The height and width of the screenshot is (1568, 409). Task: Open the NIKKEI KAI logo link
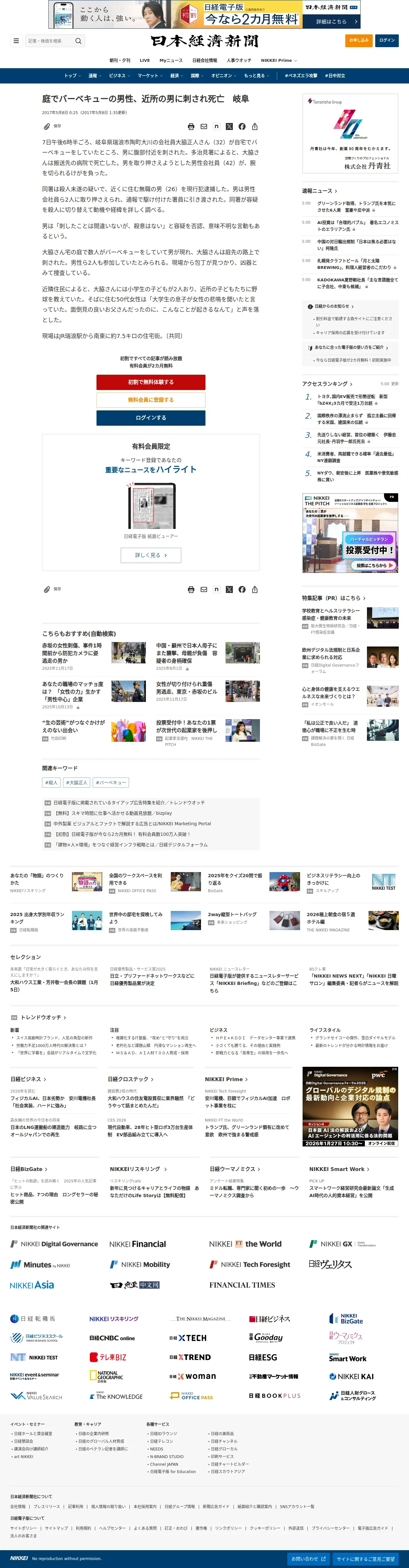click(x=352, y=1376)
